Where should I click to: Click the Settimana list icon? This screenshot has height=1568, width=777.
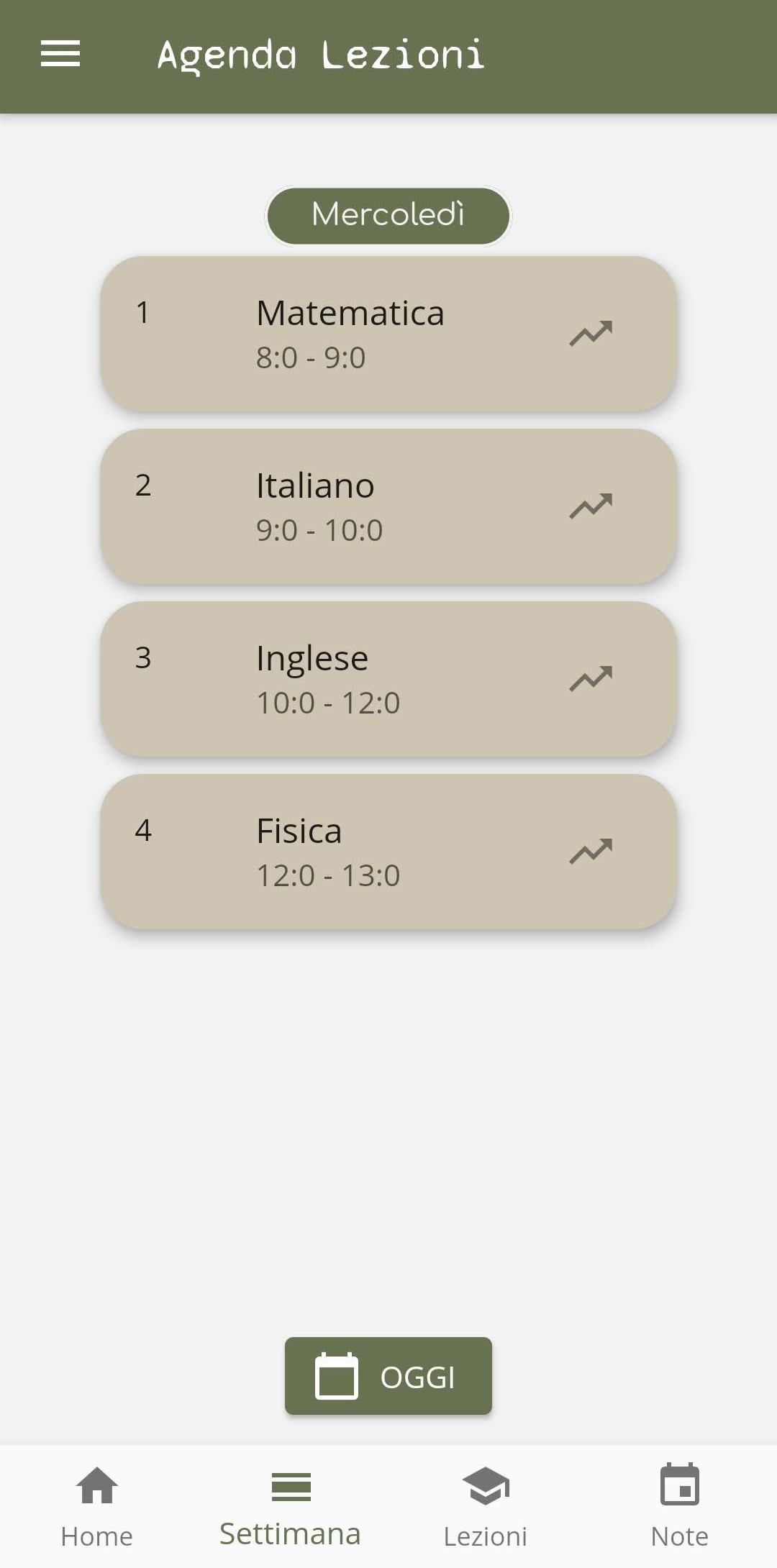pos(291,1487)
